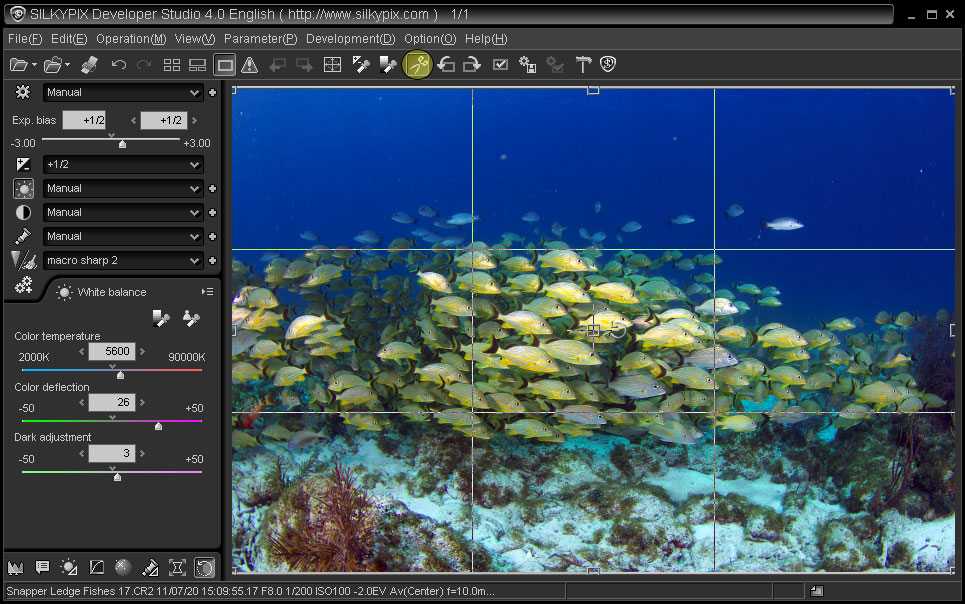
Task: Click the undo arrow in toolbar
Action: (119, 65)
